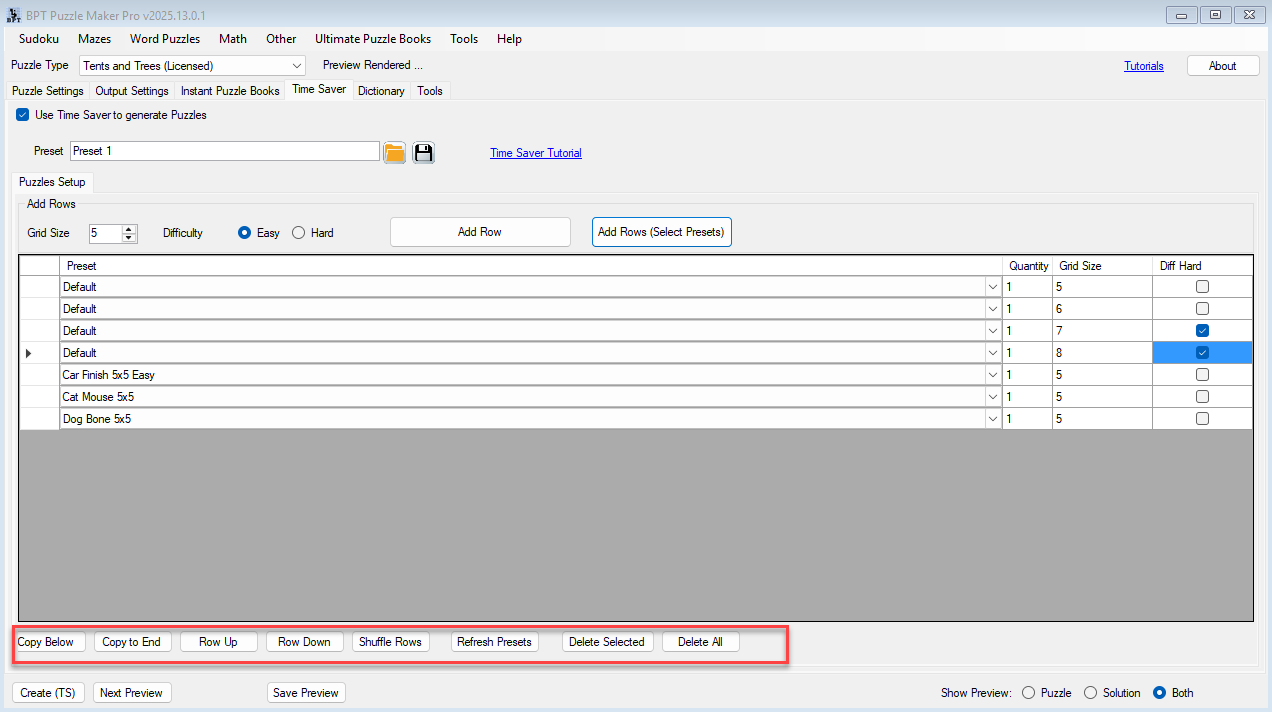Show only Puzzle in preview

click(x=1028, y=693)
